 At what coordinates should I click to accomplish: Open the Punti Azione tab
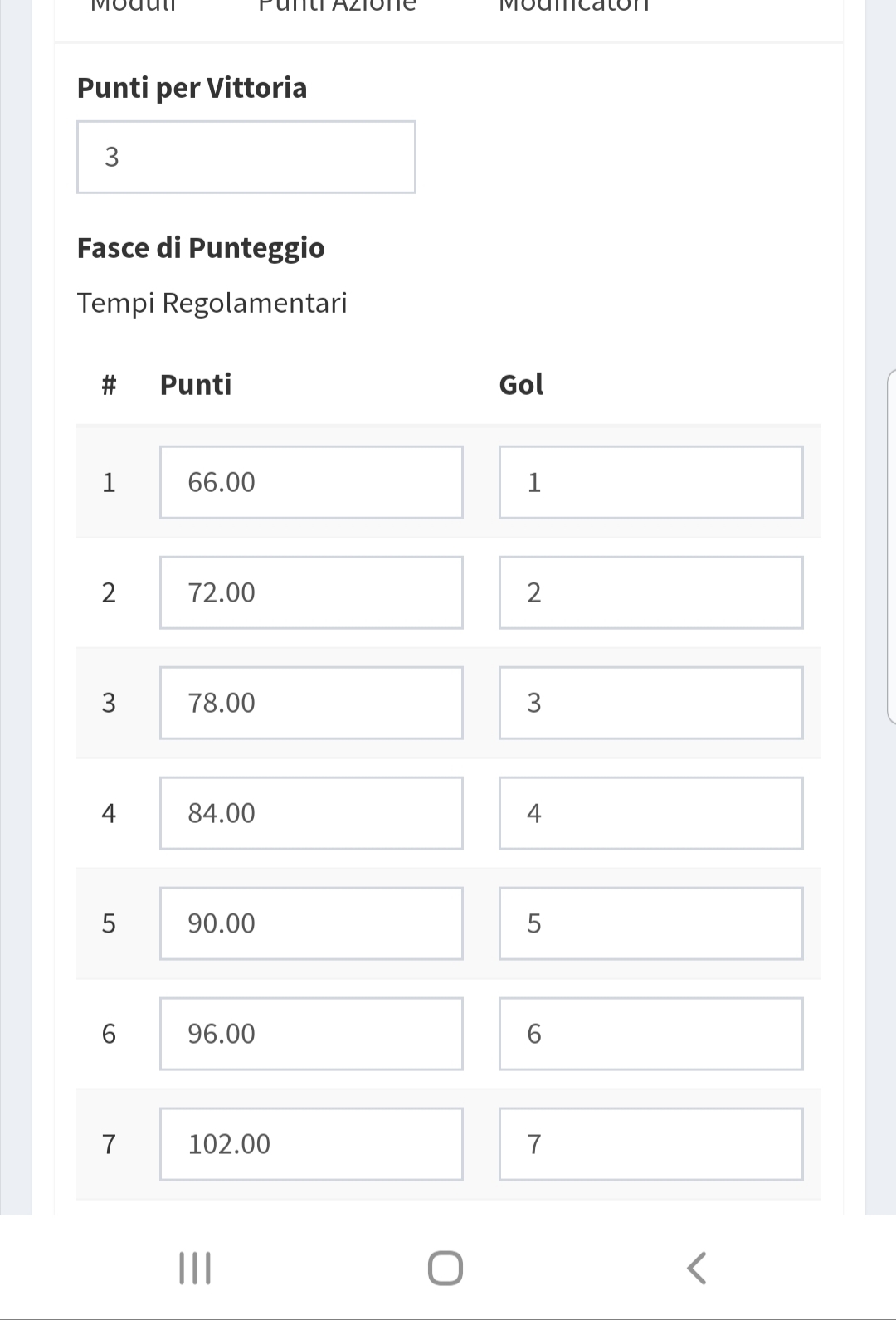337,7
